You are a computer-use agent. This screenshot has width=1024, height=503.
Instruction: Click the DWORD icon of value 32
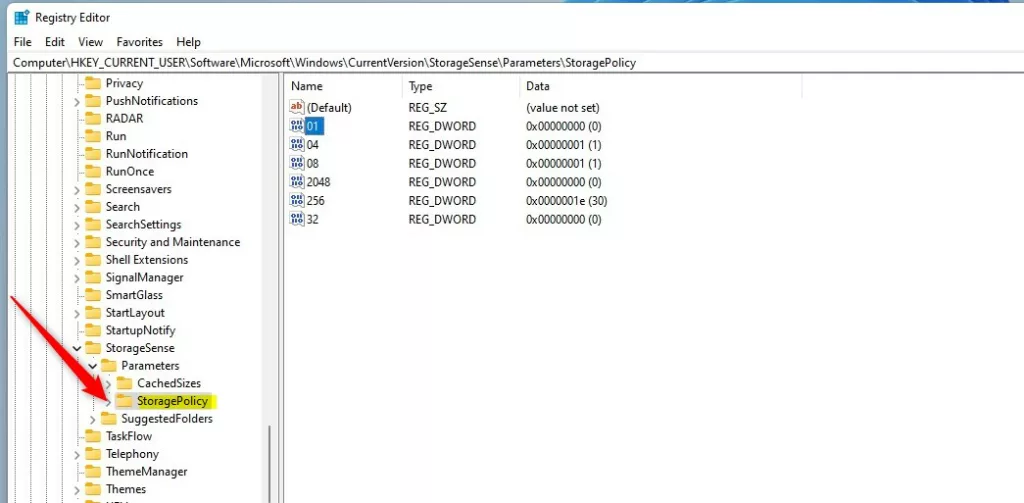pyautogui.click(x=297, y=219)
